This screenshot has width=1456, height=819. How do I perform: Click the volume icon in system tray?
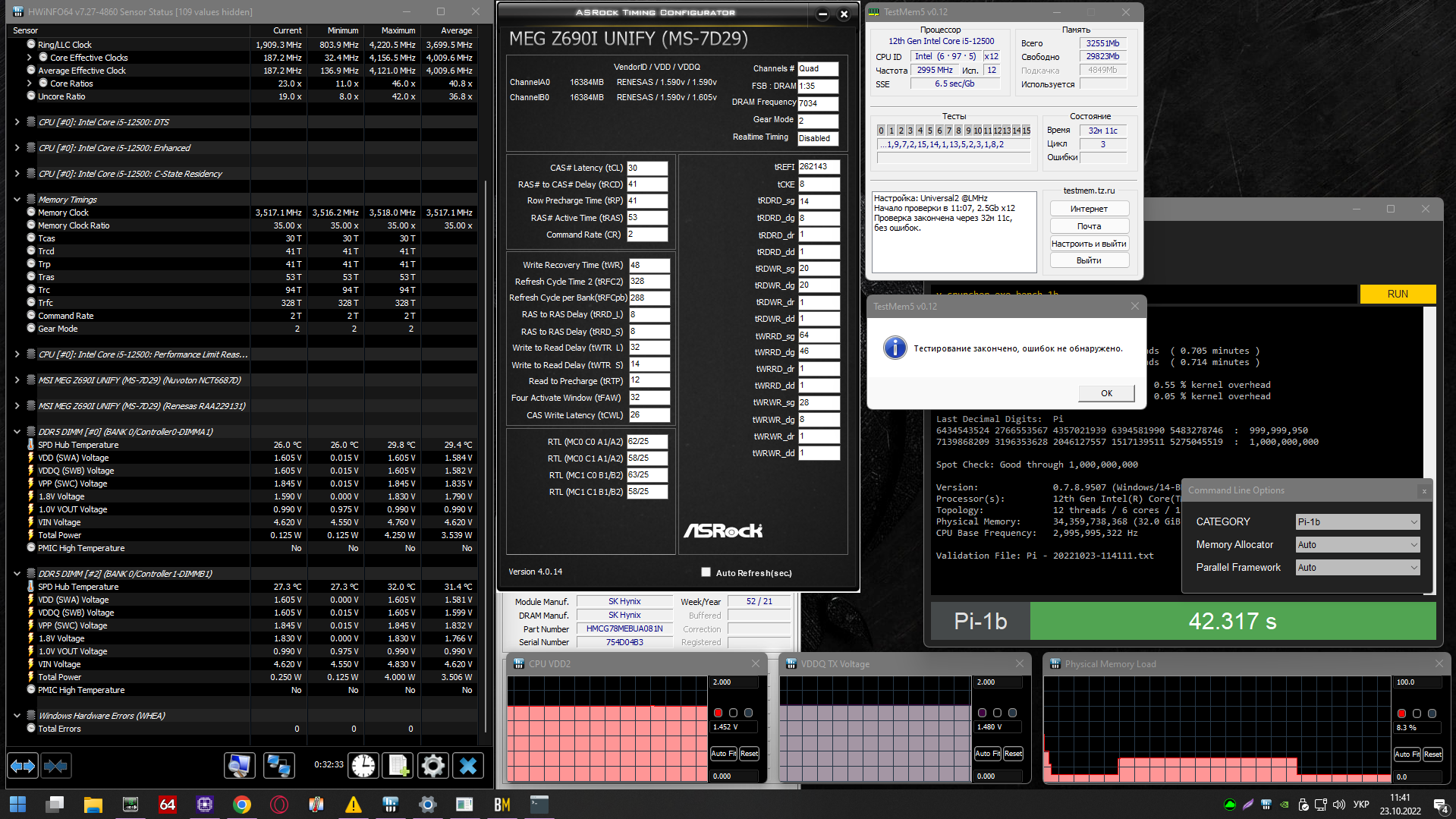click(x=1338, y=805)
